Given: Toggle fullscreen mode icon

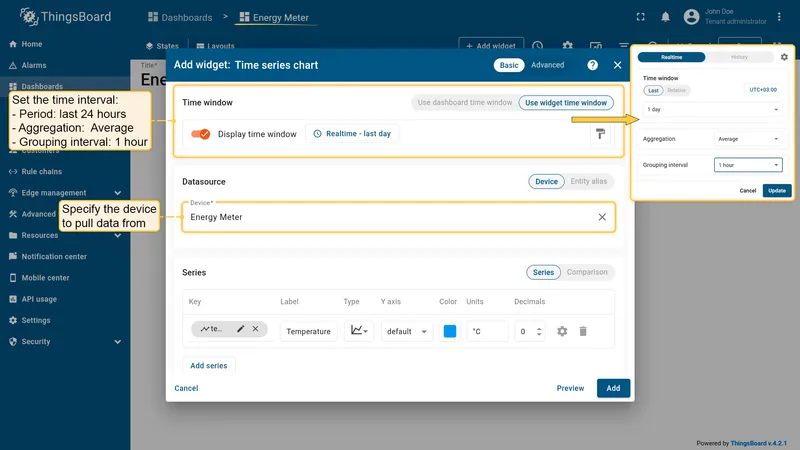Looking at the screenshot, I should pyautogui.click(x=640, y=17).
